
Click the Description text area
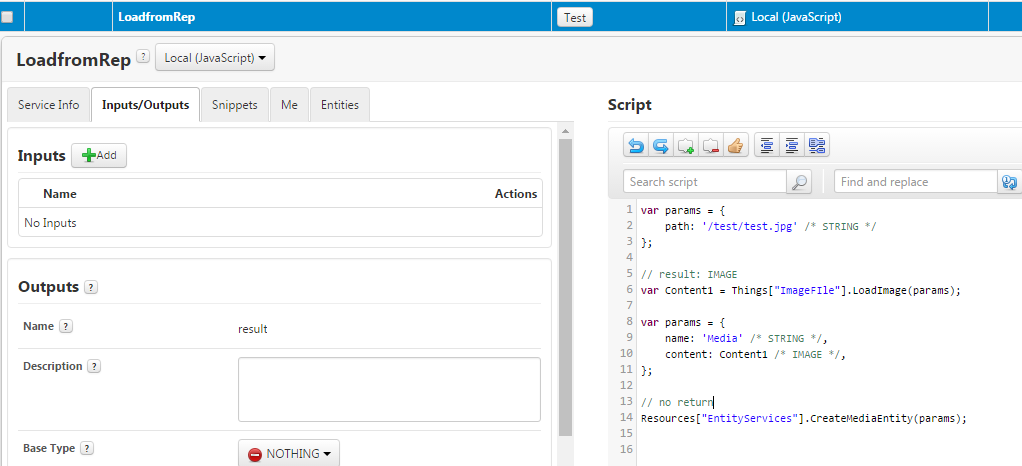(389, 389)
